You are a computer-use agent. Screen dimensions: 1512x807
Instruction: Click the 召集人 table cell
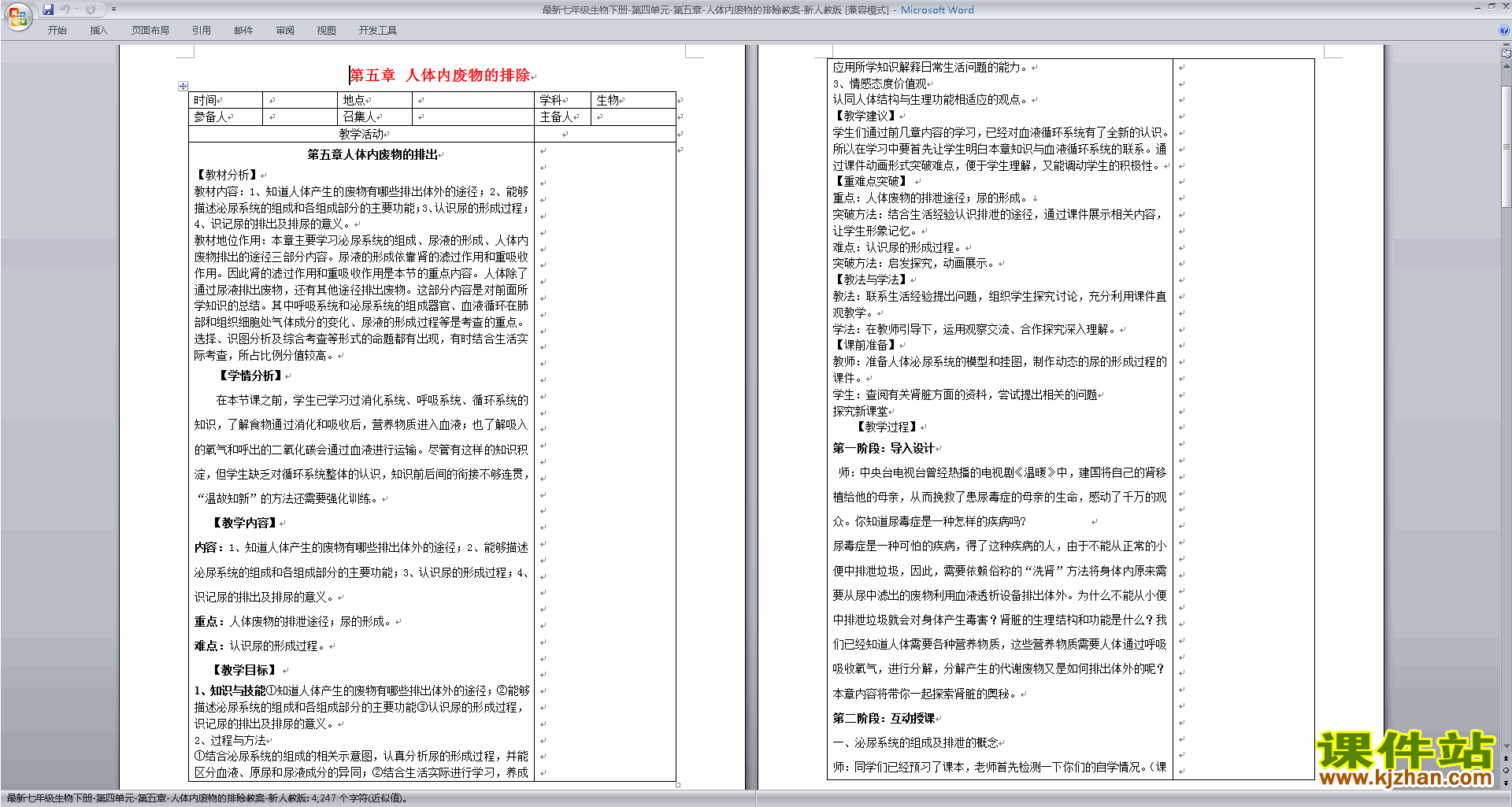pyautogui.click(x=375, y=117)
